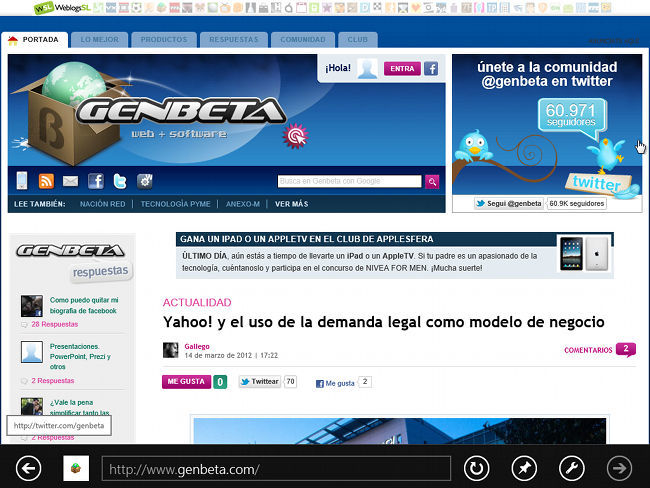Click the photo avatar beside the facebook biografía question
650x488 pixels.
32,306
